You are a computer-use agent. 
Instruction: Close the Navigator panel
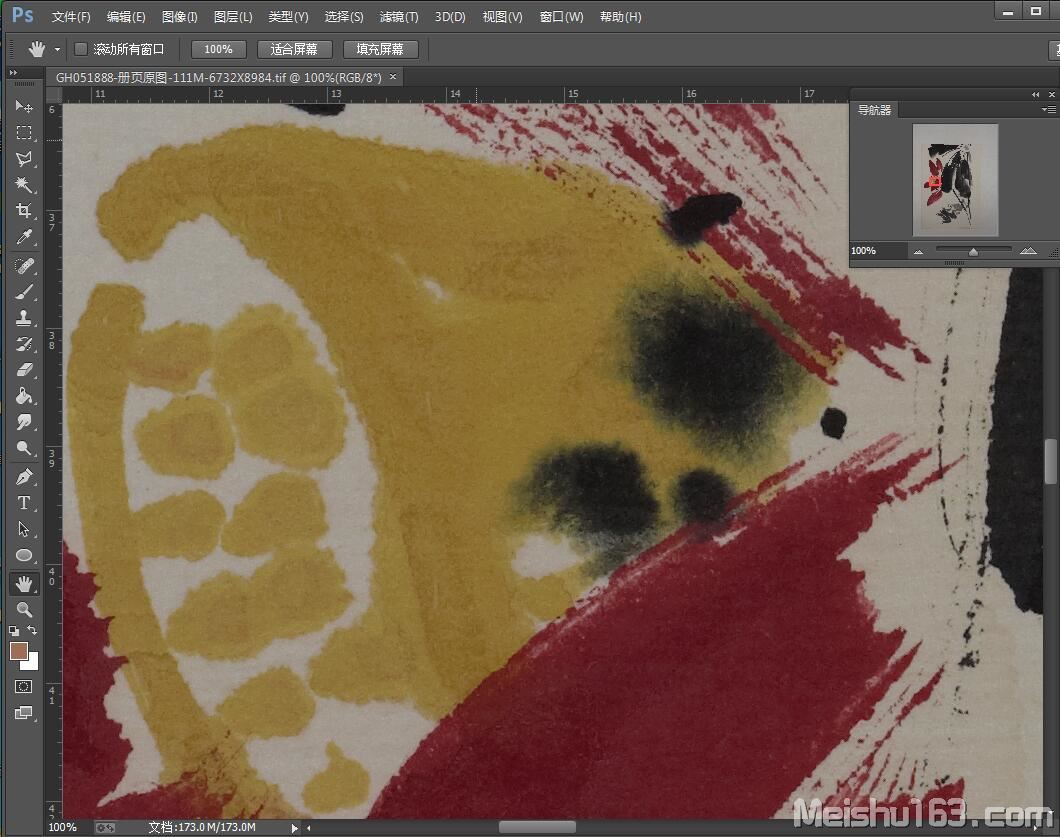pyautogui.click(x=1051, y=95)
